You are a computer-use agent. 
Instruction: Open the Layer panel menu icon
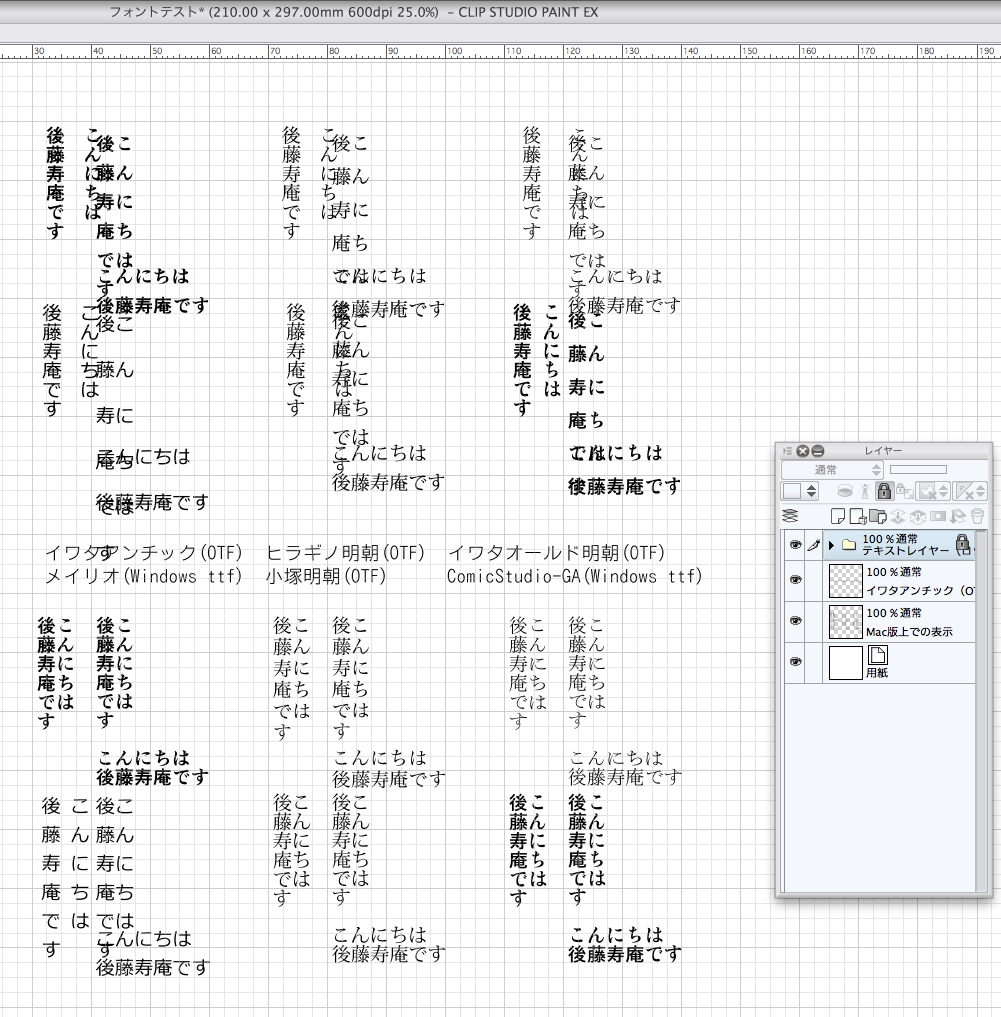[788, 451]
